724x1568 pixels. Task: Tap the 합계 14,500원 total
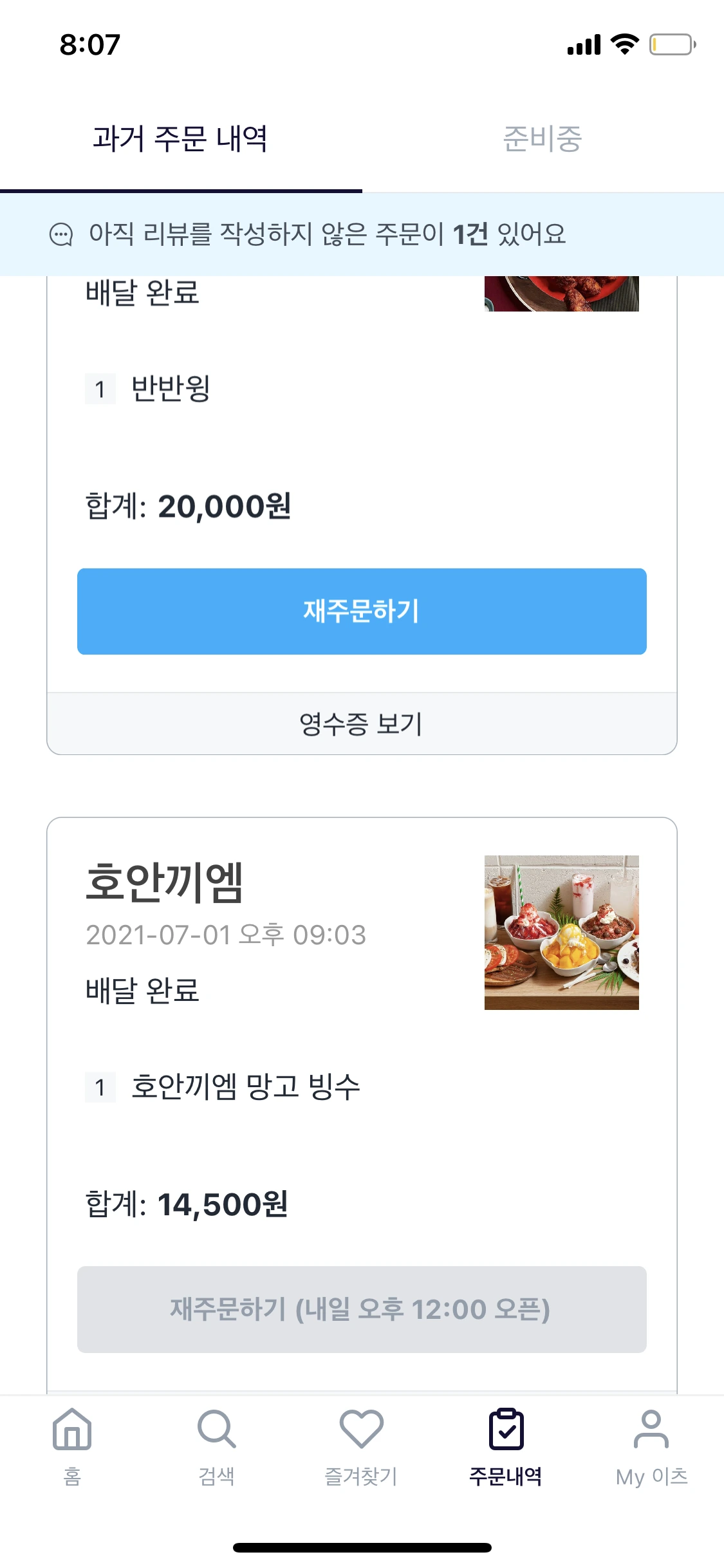[x=187, y=1204]
